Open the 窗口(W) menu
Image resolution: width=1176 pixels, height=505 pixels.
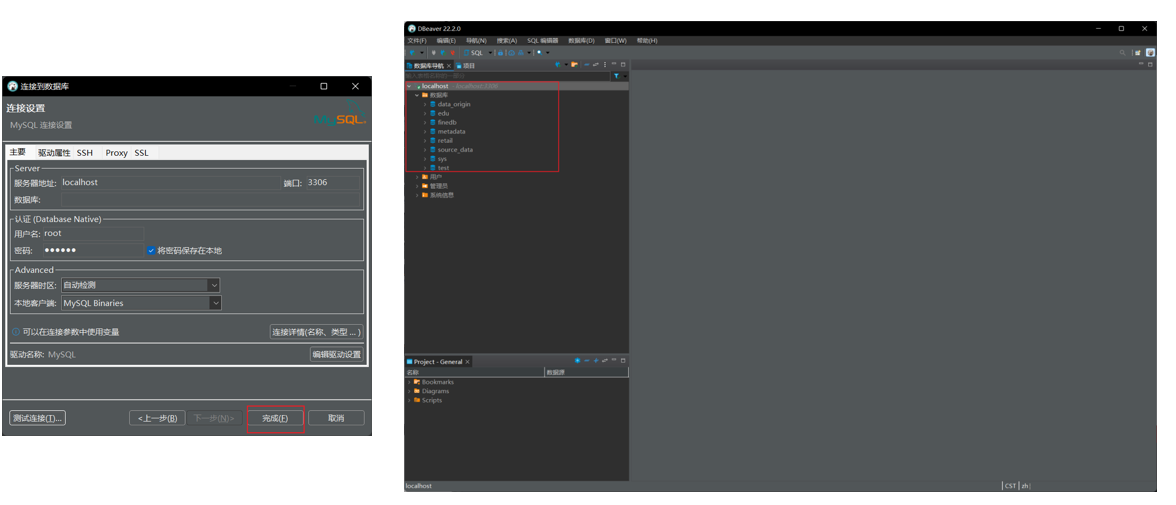tap(616, 41)
